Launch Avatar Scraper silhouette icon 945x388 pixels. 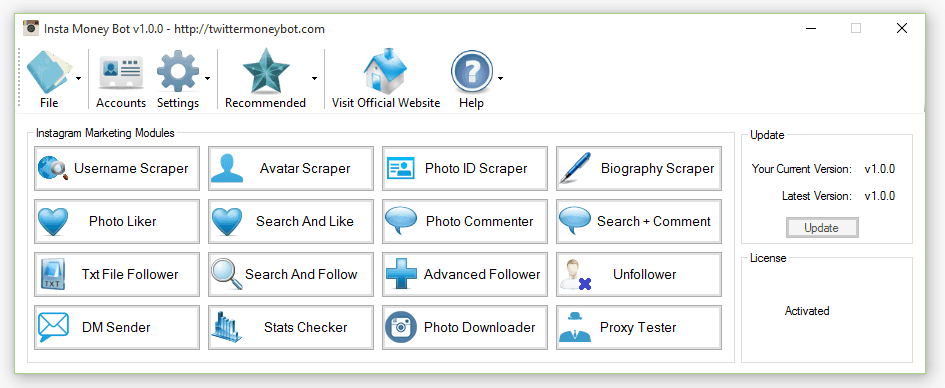227,168
